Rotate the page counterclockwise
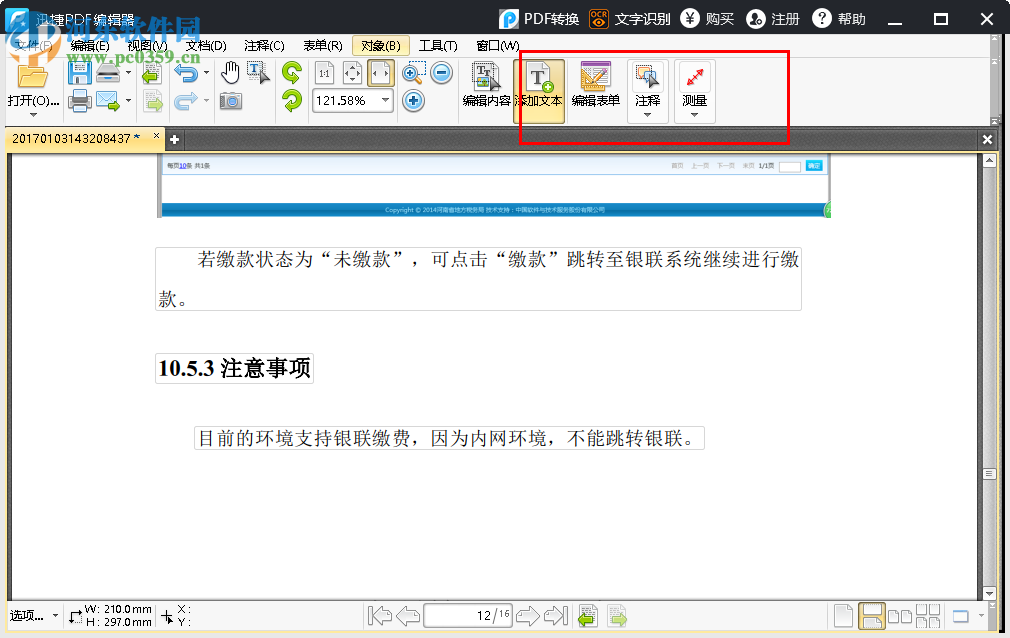Screen dimensions: 1010x638 [x=292, y=101]
